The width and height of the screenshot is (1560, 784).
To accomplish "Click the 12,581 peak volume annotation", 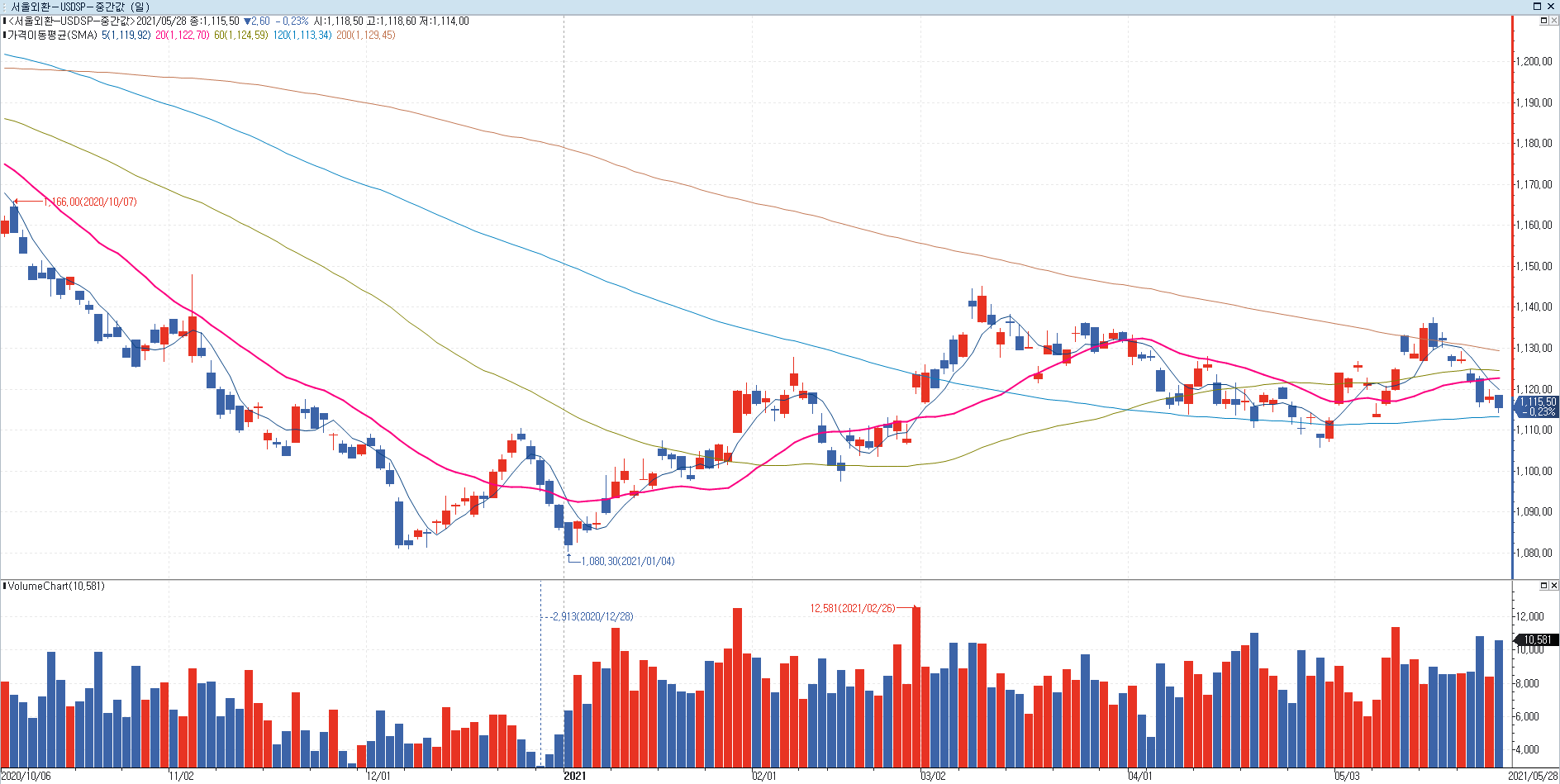I will 853,609.
